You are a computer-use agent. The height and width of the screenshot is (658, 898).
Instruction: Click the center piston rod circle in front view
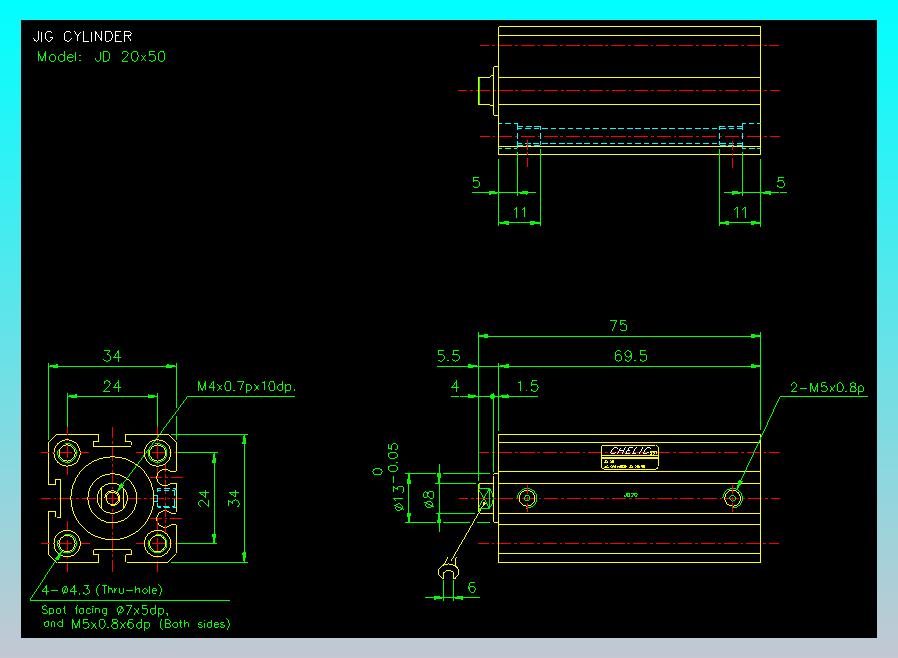click(x=112, y=497)
